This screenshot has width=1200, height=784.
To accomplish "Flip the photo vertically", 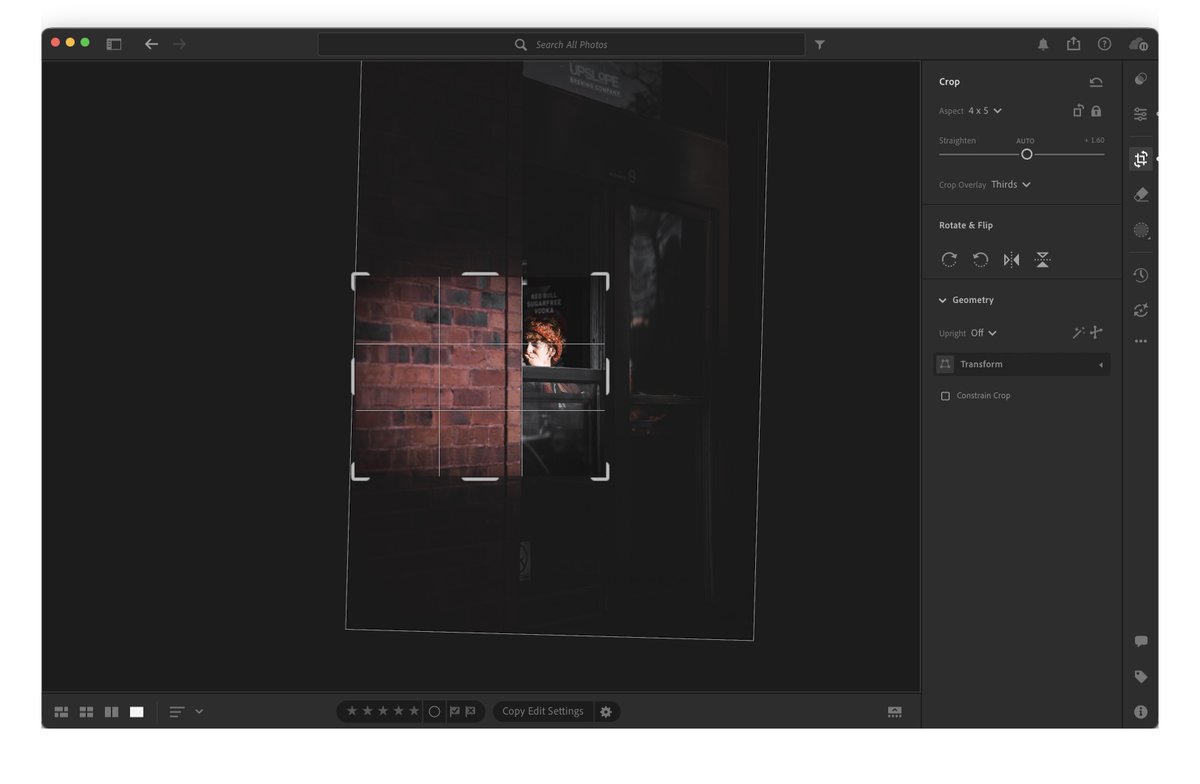I will [x=1042, y=259].
